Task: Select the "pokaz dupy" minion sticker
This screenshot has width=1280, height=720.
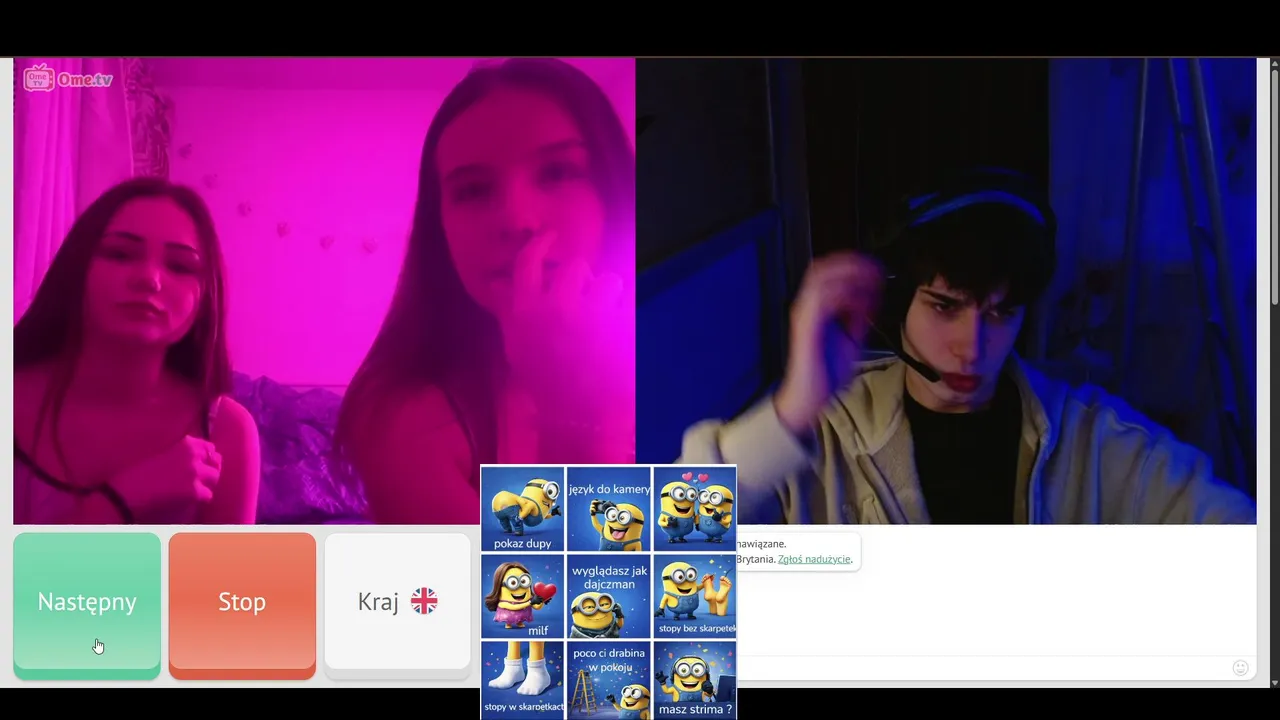Action: (x=523, y=509)
